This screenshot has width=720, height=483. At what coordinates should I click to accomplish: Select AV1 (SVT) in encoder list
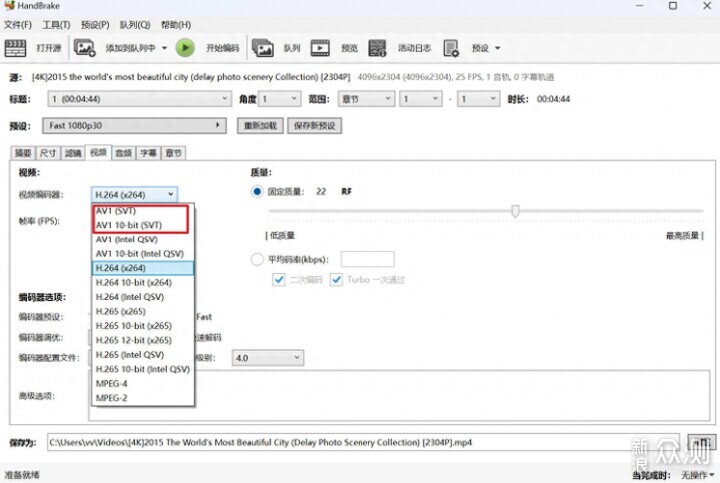tap(143, 211)
